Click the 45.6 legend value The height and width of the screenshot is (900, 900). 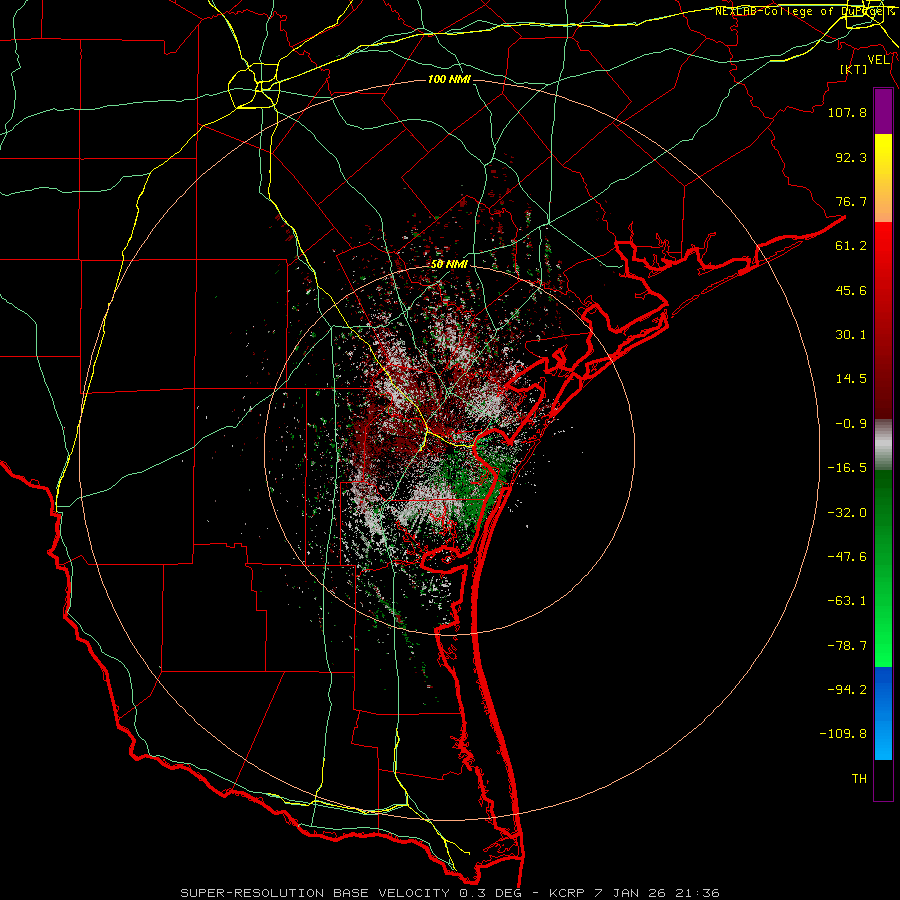pos(851,290)
